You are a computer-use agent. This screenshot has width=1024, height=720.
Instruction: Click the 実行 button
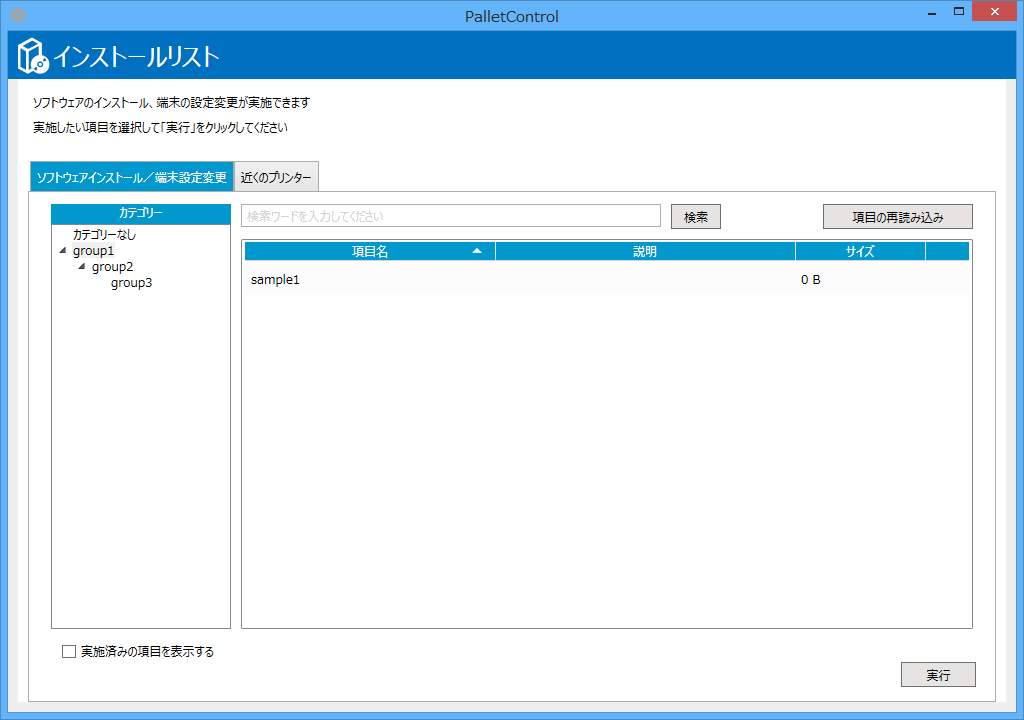pos(938,675)
